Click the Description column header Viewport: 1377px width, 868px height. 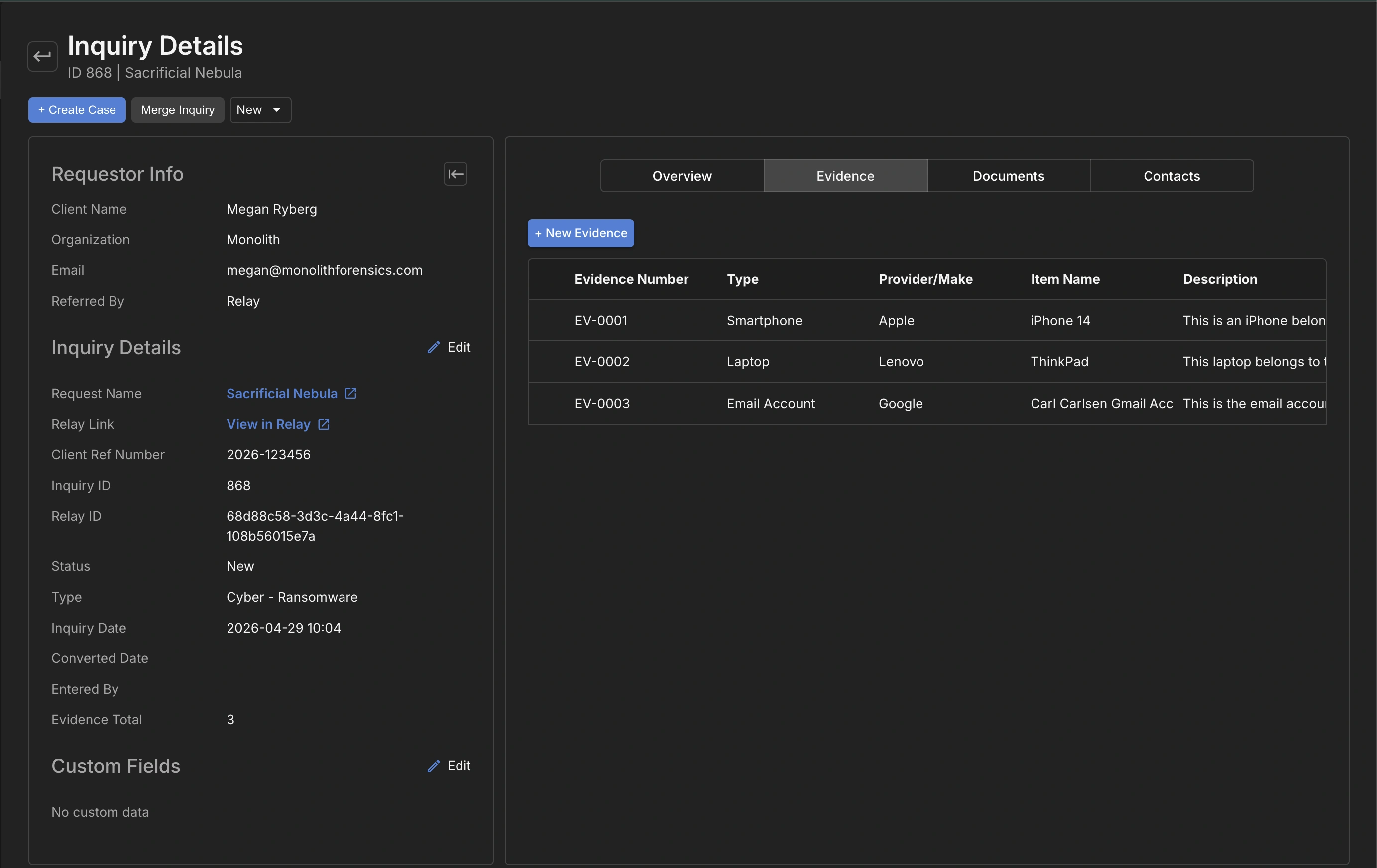[x=1220, y=279]
